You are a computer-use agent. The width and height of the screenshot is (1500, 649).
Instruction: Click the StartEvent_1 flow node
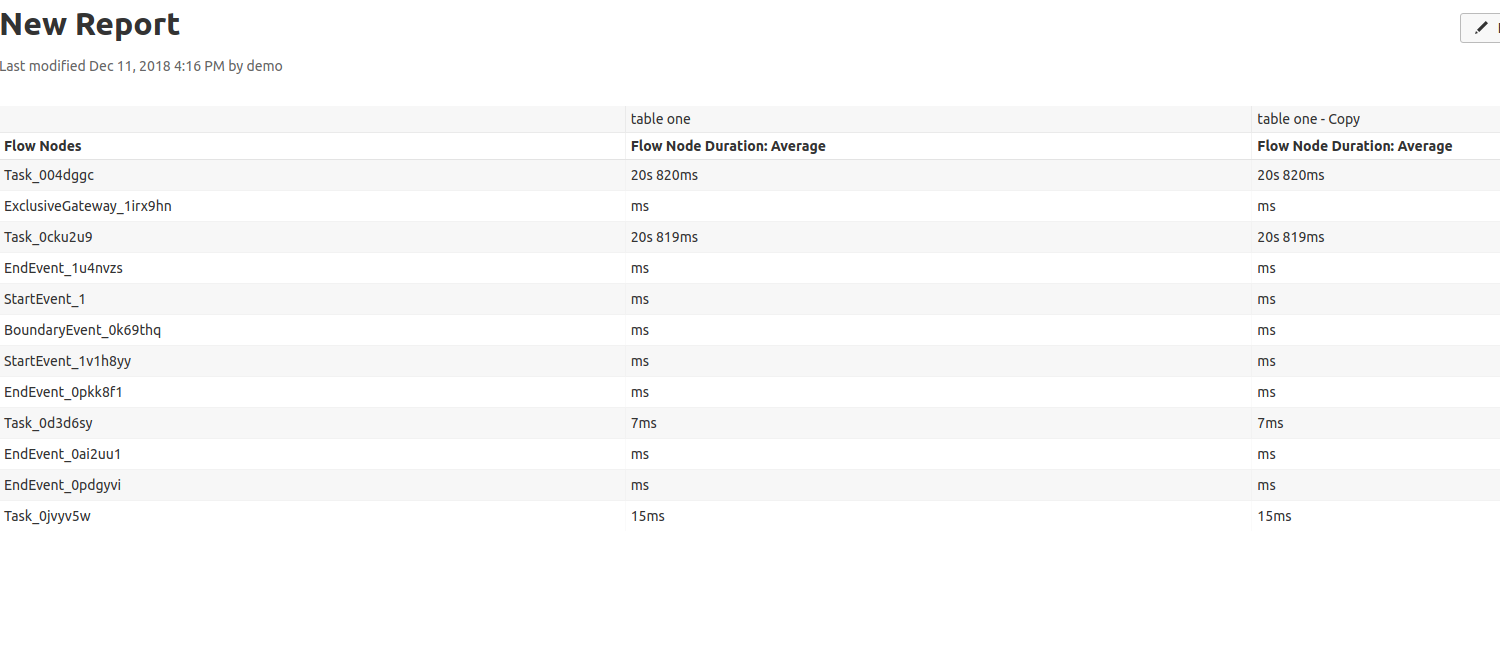[x=45, y=299]
